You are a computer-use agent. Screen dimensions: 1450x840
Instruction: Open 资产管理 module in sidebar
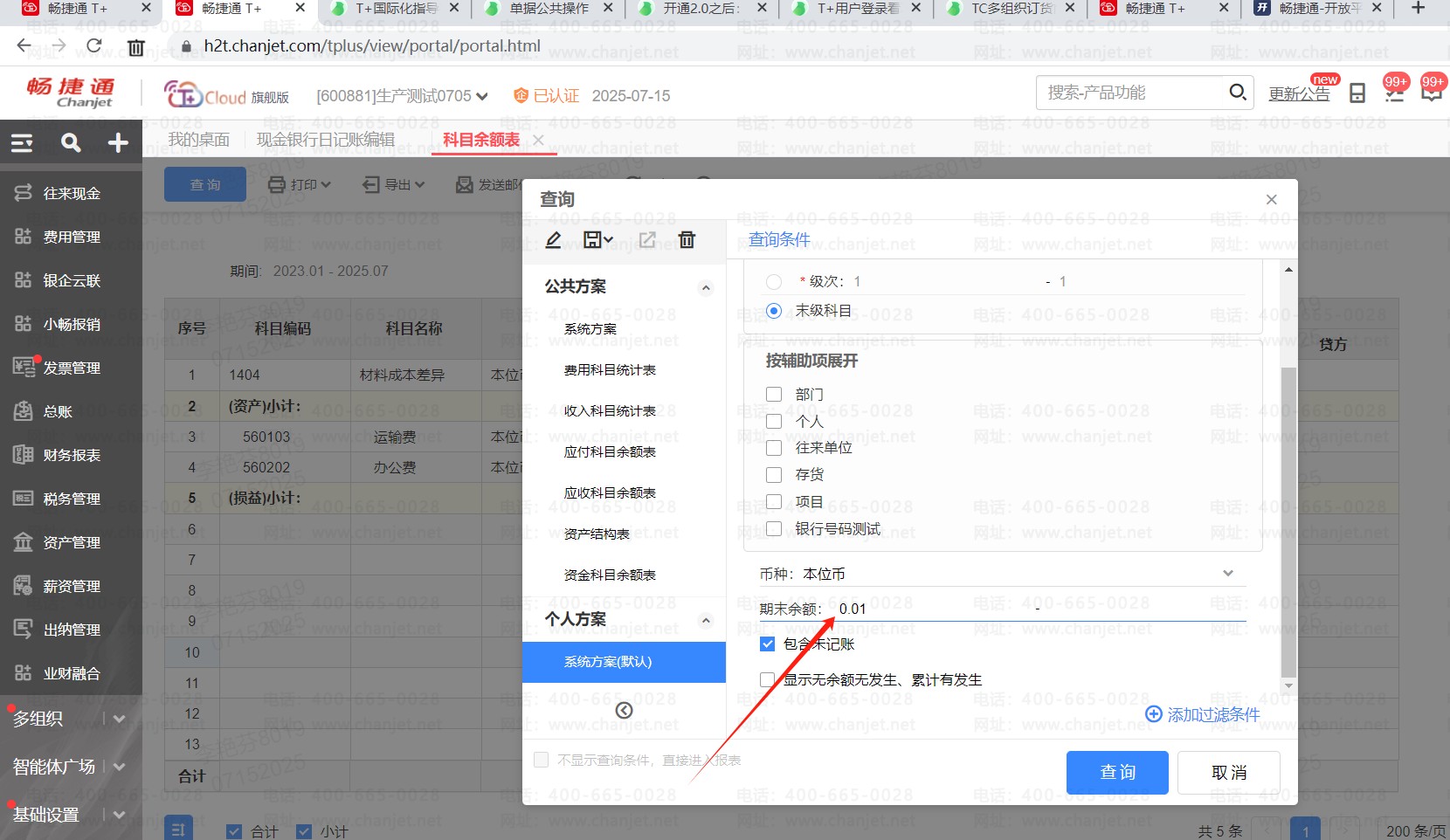coord(71,542)
